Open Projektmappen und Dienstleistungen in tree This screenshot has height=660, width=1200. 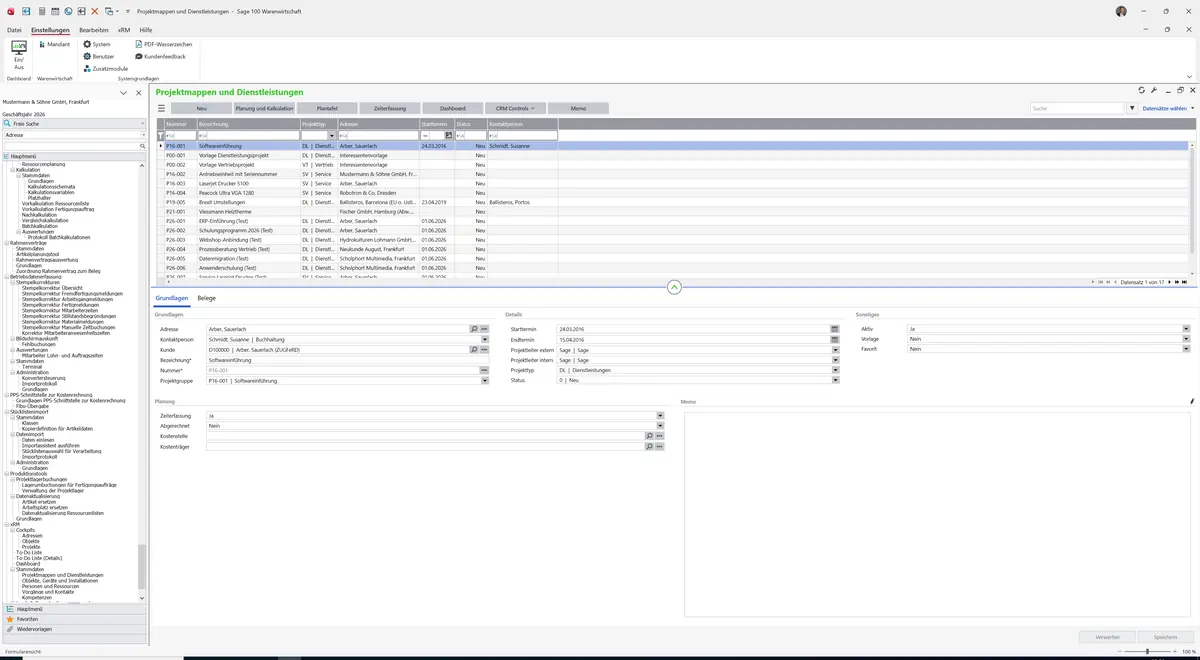[62, 575]
